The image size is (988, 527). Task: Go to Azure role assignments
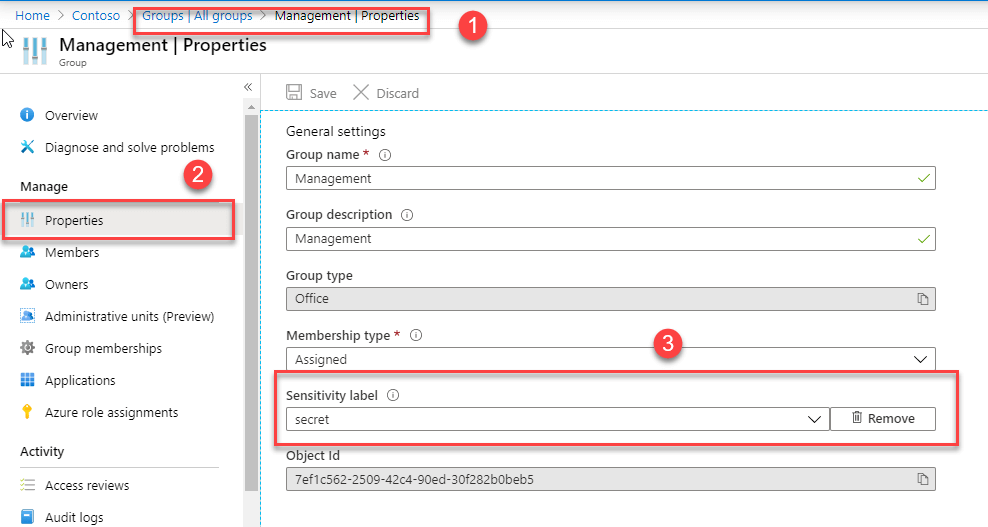[111, 412]
